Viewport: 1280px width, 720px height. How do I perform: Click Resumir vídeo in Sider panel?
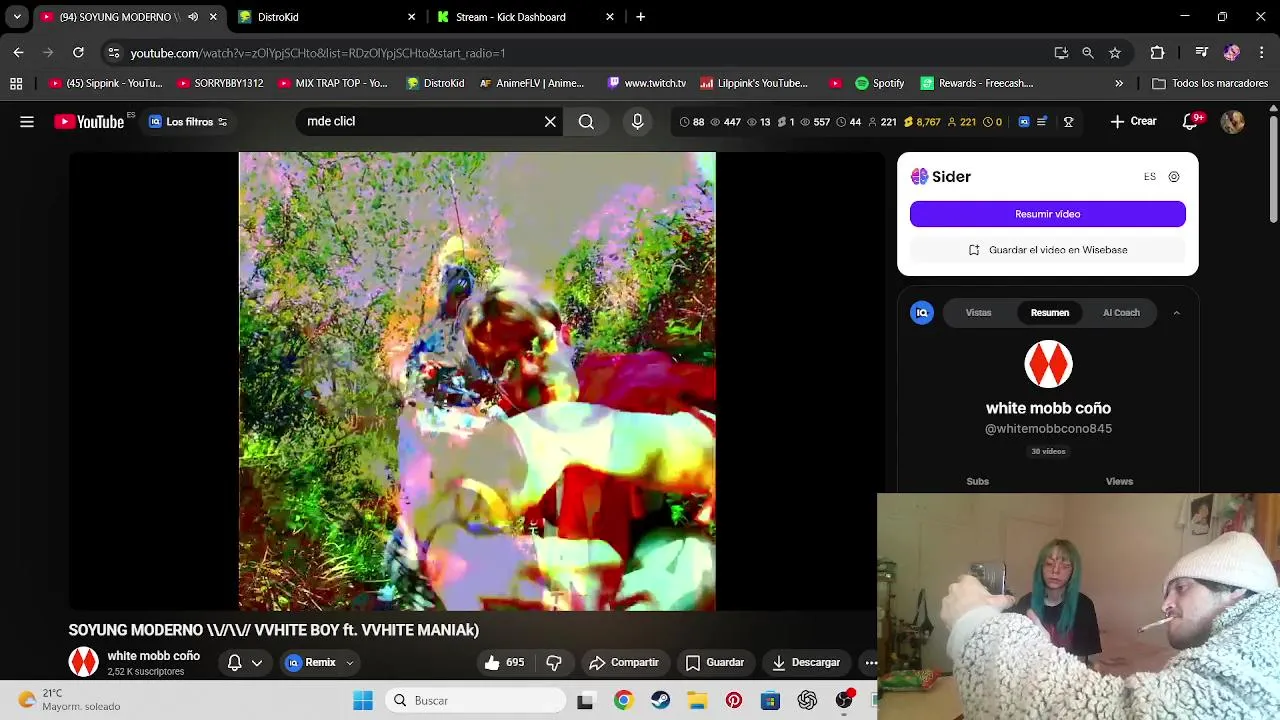(1047, 214)
